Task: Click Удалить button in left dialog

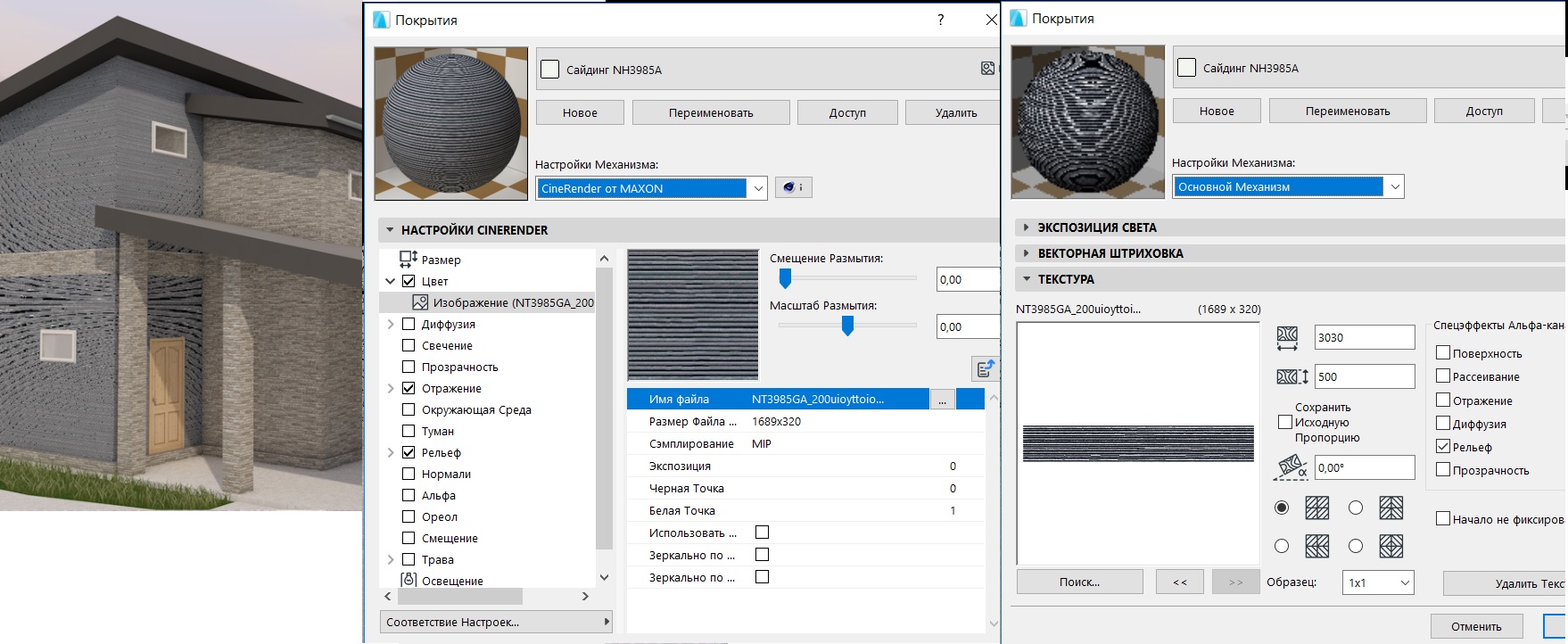Action: tap(953, 112)
